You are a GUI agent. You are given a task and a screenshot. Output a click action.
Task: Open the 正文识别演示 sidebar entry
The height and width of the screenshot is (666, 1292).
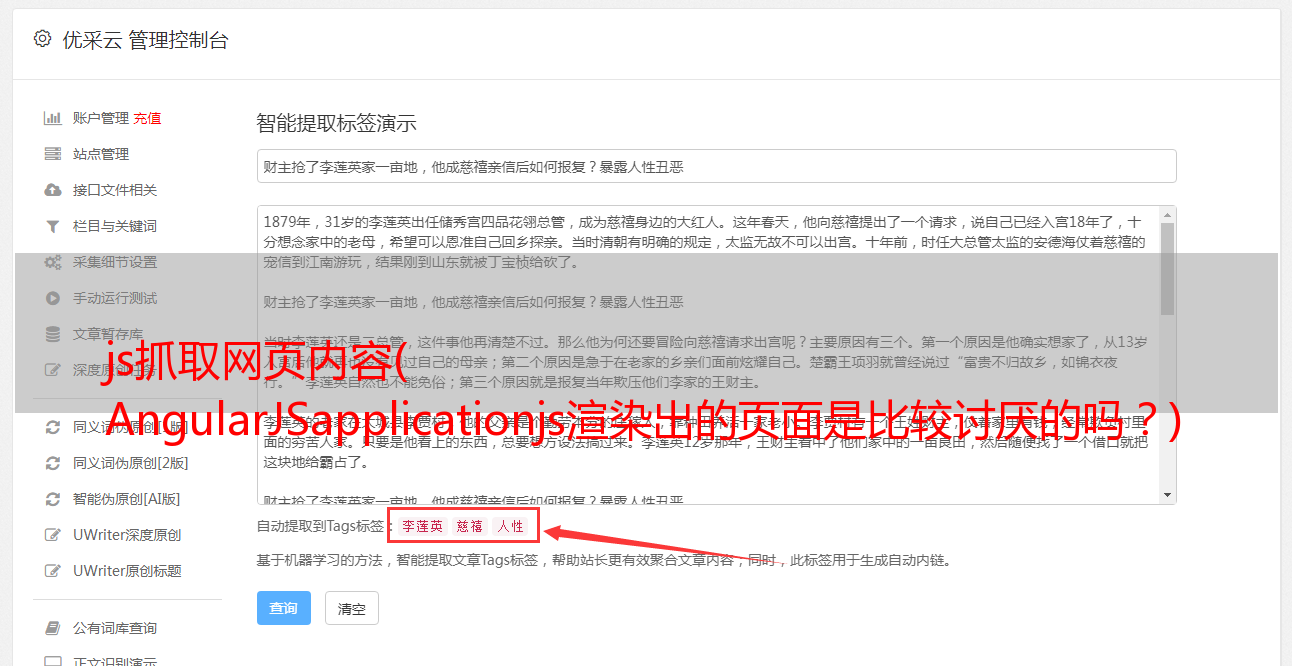[115, 661]
